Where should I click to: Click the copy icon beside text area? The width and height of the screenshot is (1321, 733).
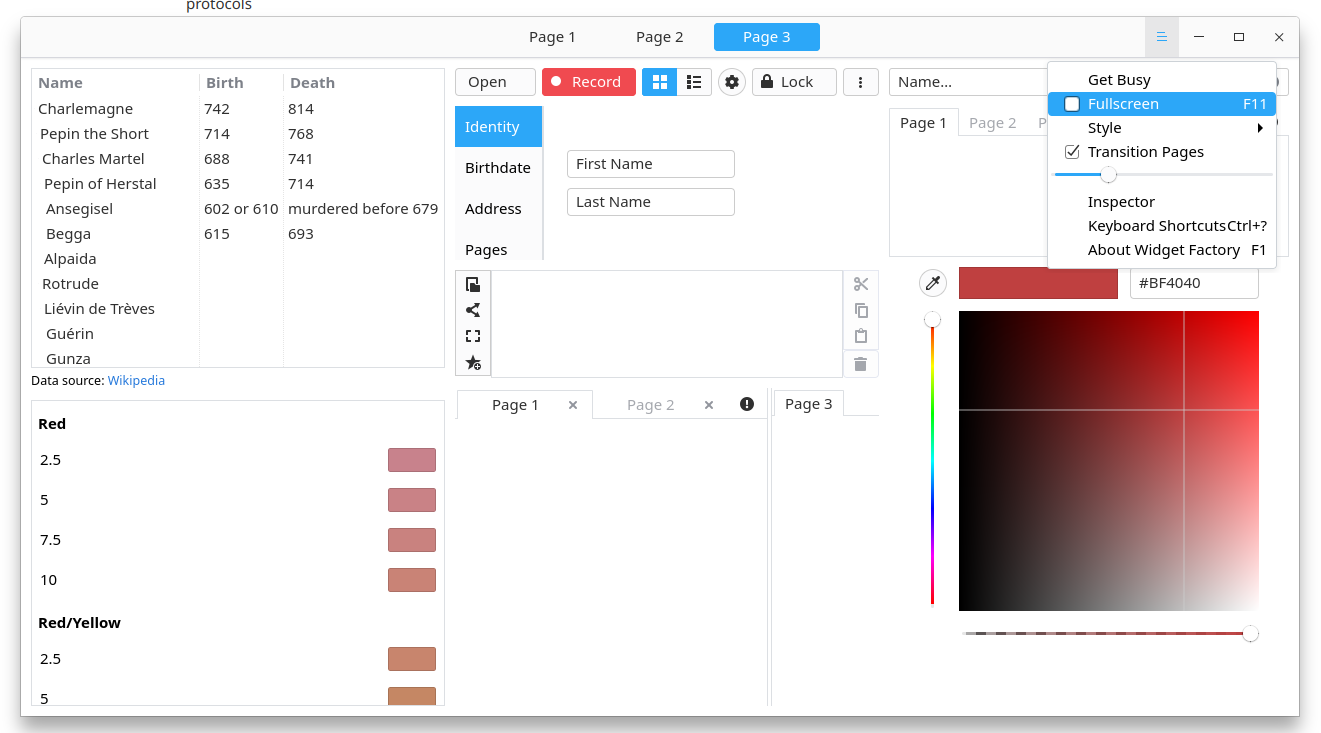tap(861, 310)
